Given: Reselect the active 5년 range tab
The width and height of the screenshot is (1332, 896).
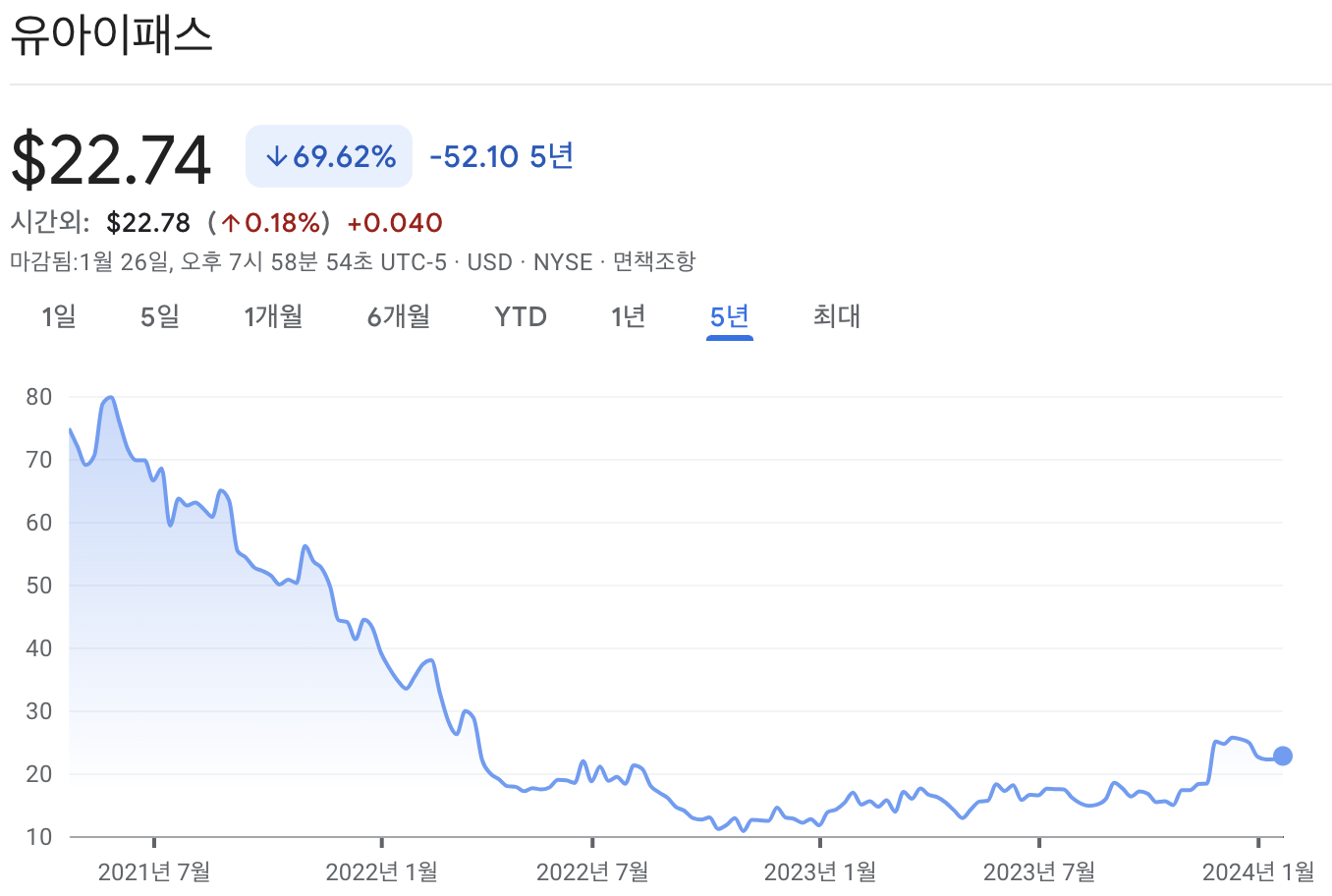Looking at the screenshot, I should click(729, 316).
